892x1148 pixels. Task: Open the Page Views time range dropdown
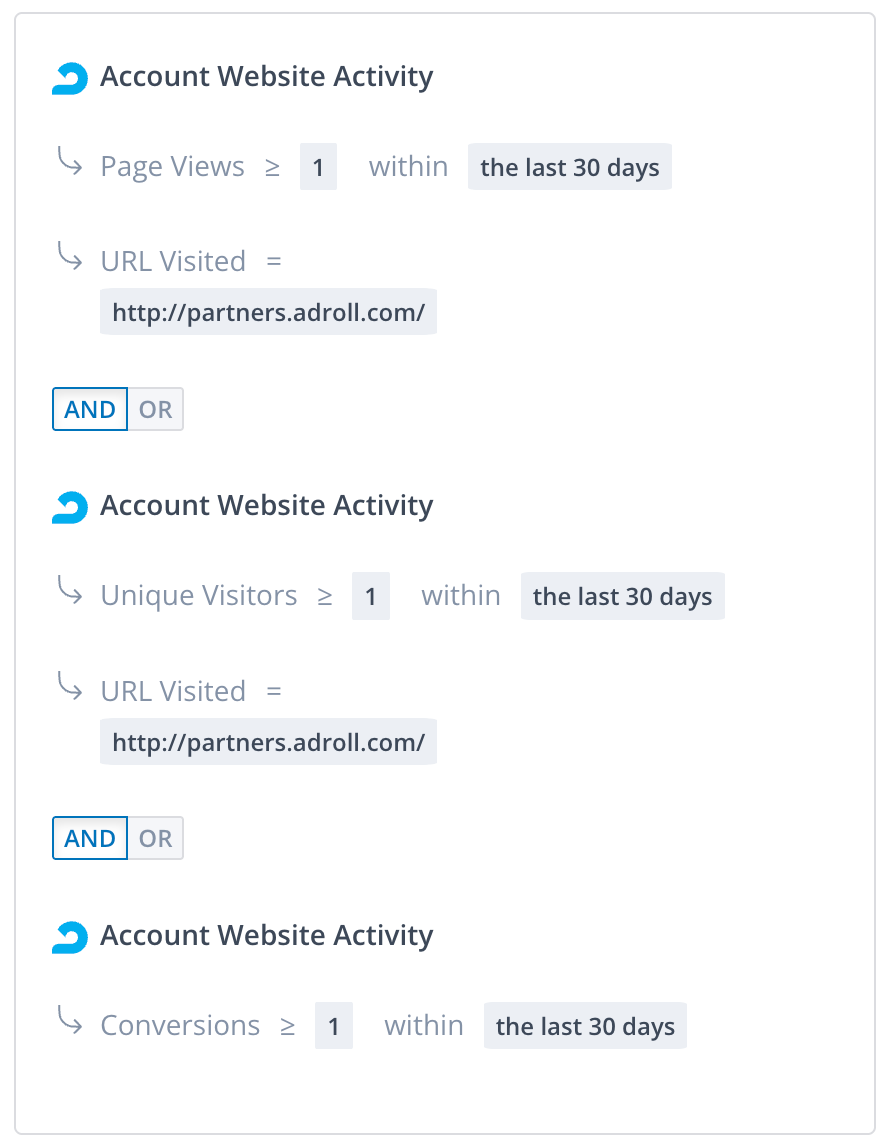pyautogui.click(x=569, y=167)
